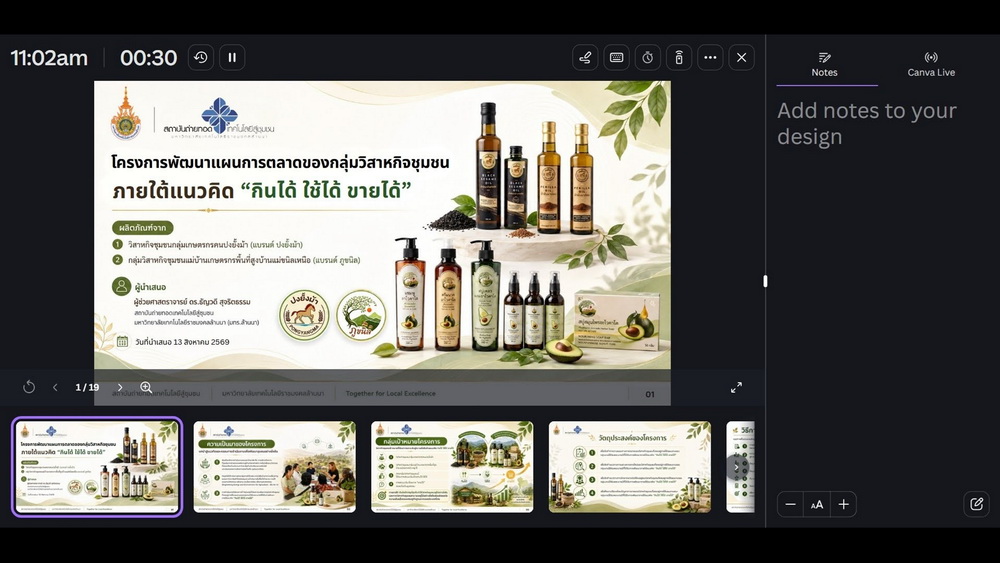Click the notes area placeholder text
This screenshot has height=563, width=1000.
pyautogui.click(x=867, y=123)
